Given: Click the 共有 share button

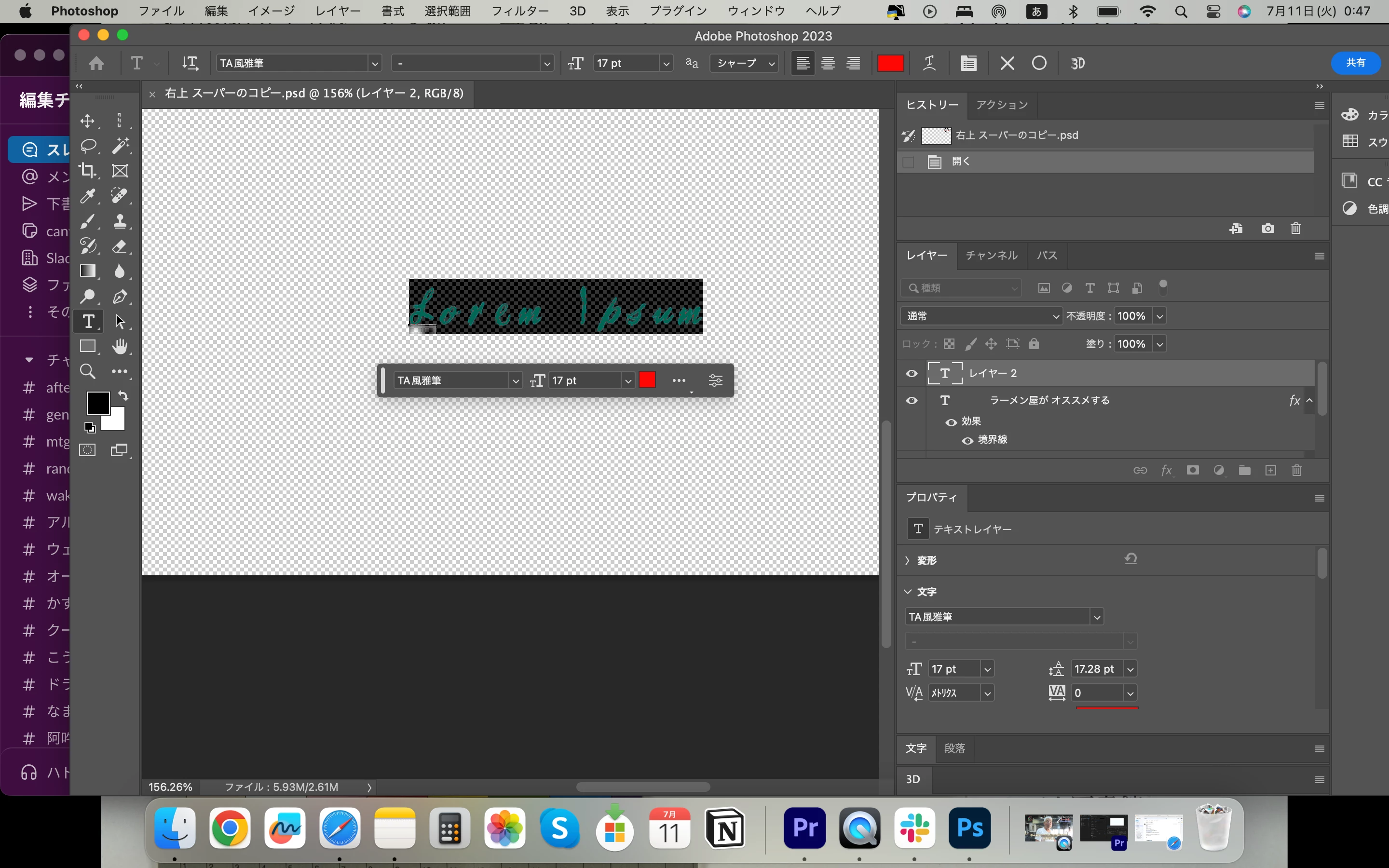Looking at the screenshot, I should coord(1355,63).
